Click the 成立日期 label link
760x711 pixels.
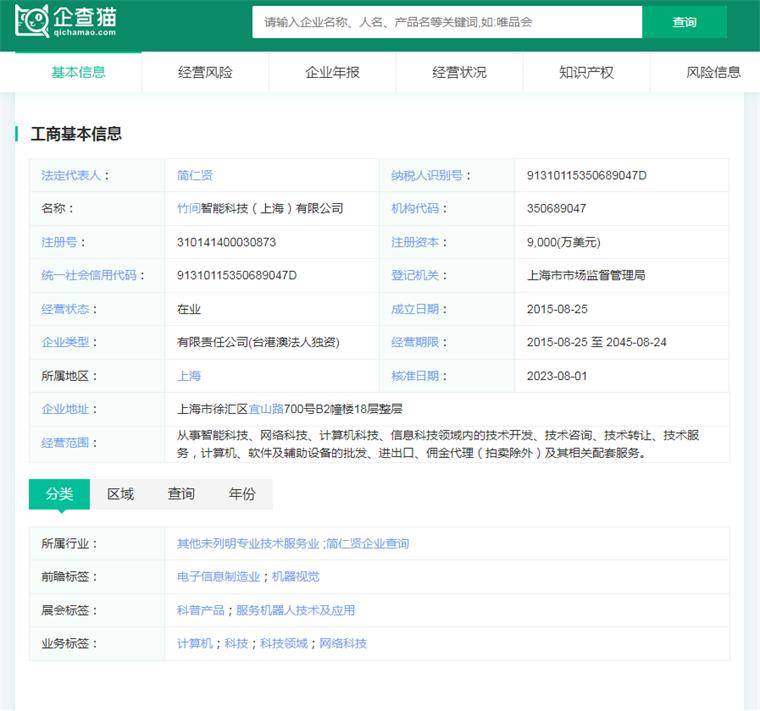click(415, 309)
